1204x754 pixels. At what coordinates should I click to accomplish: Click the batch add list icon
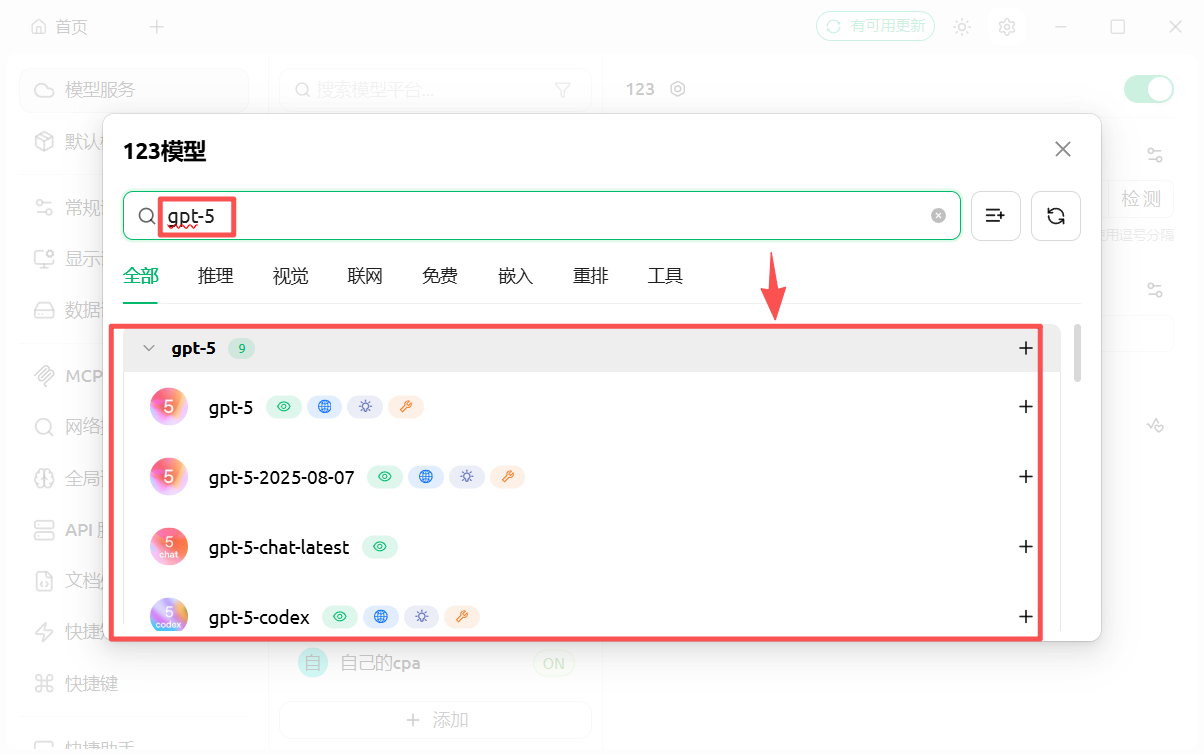click(x=996, y=216)
